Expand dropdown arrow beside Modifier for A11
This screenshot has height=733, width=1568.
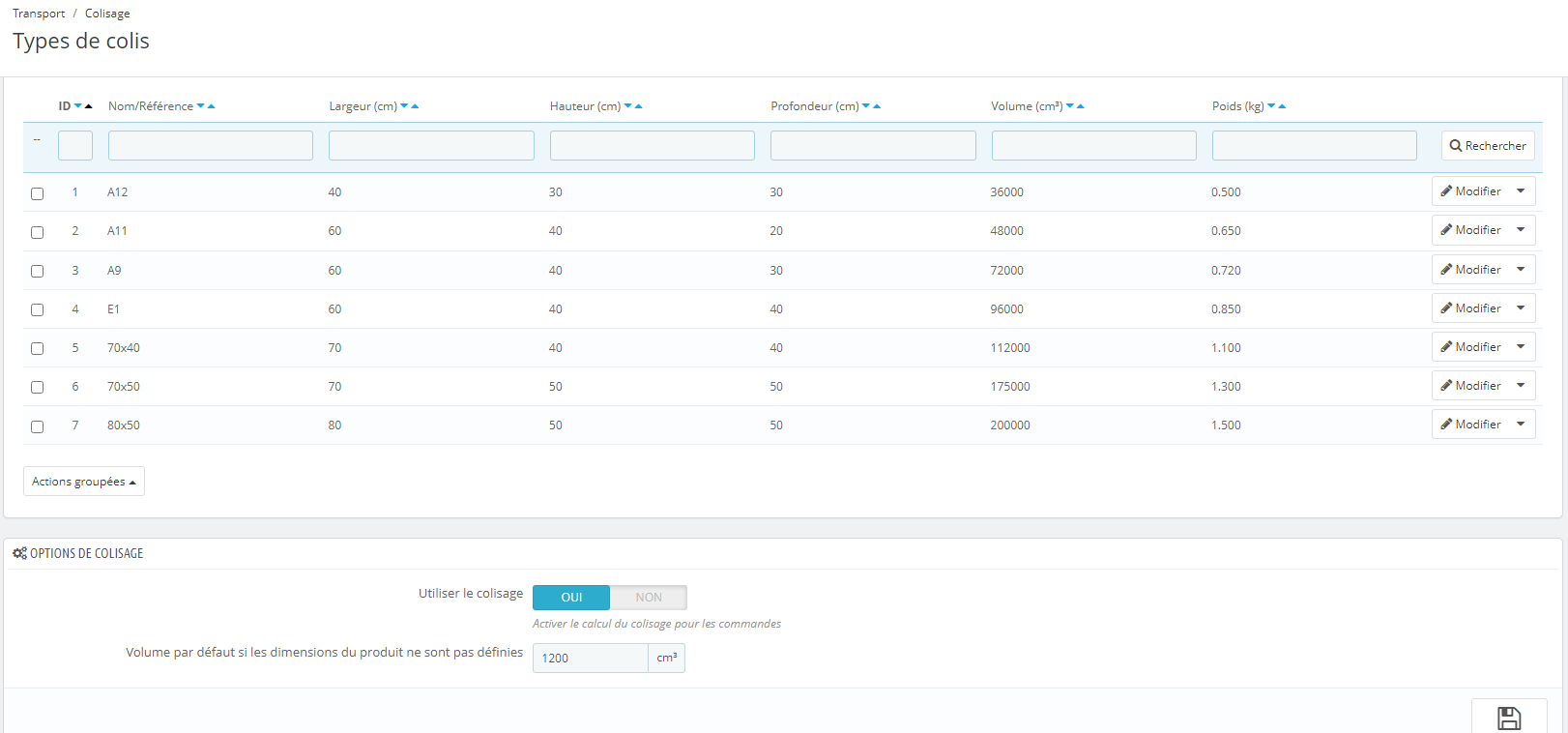[x=1521, y=230]
